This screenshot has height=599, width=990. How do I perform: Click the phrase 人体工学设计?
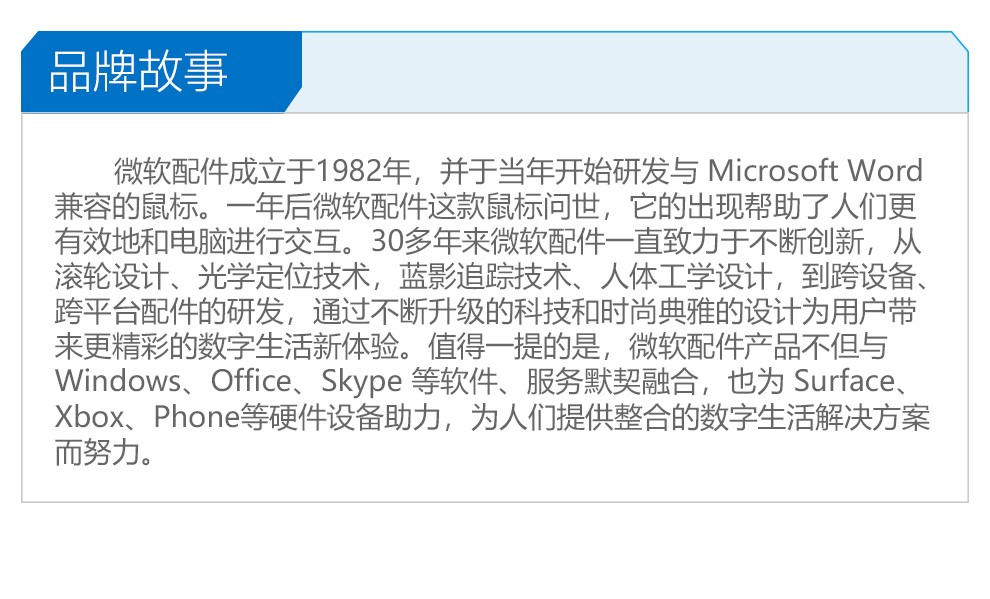point(686,276)
